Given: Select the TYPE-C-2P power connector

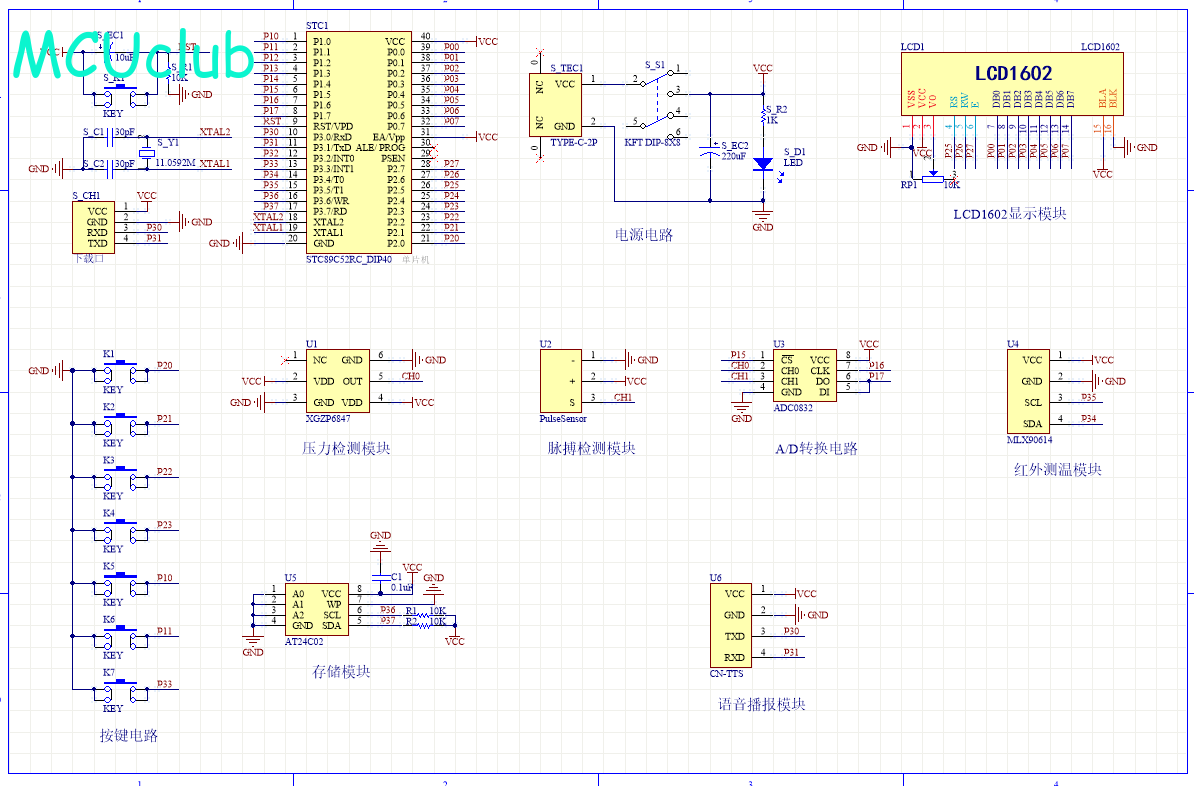Looking at the screenshot, I should 555,105.
